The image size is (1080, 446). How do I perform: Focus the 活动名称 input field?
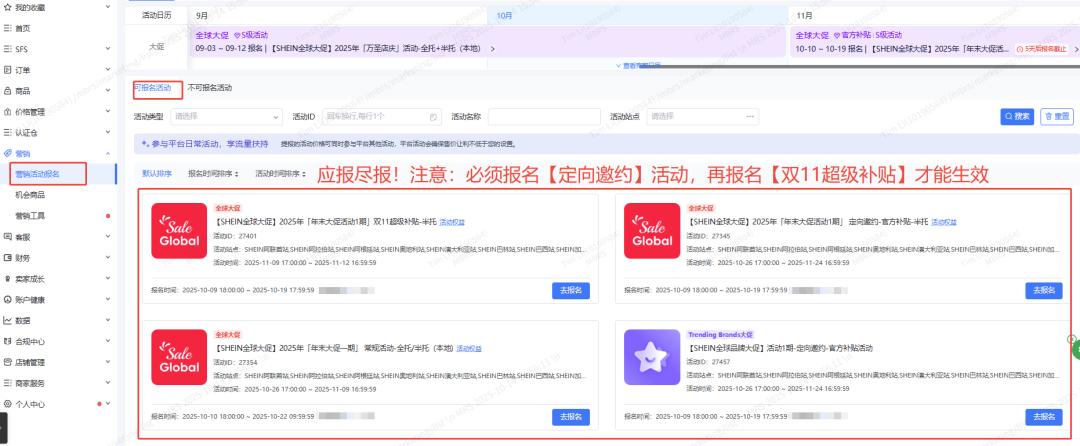point(544,117)
